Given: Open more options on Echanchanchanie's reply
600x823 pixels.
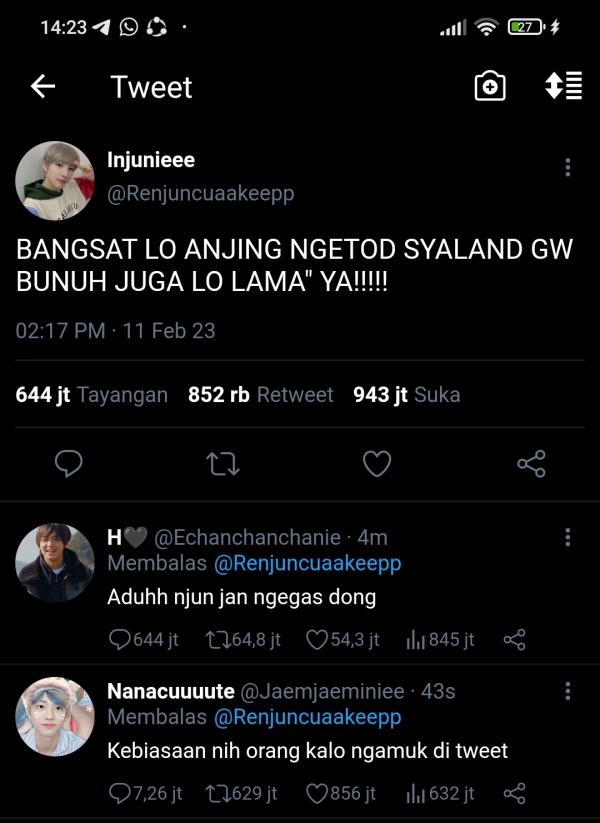Looking at the screenshot, I should pos(567,538).
